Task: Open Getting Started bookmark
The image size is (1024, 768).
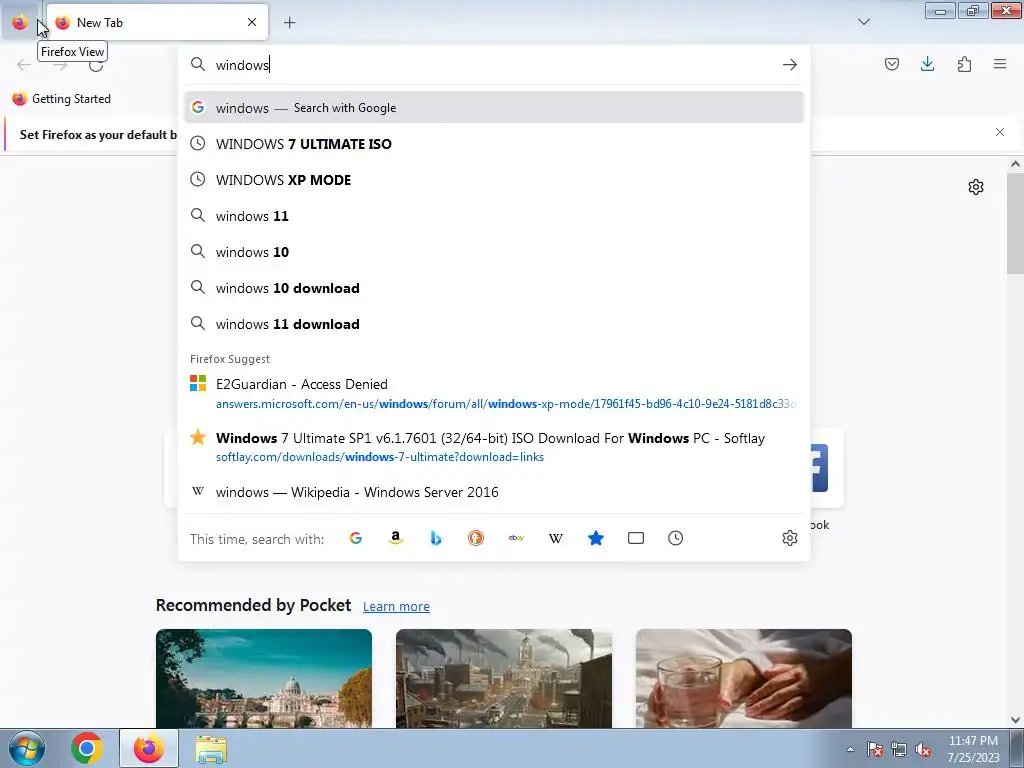Action: 62,99
